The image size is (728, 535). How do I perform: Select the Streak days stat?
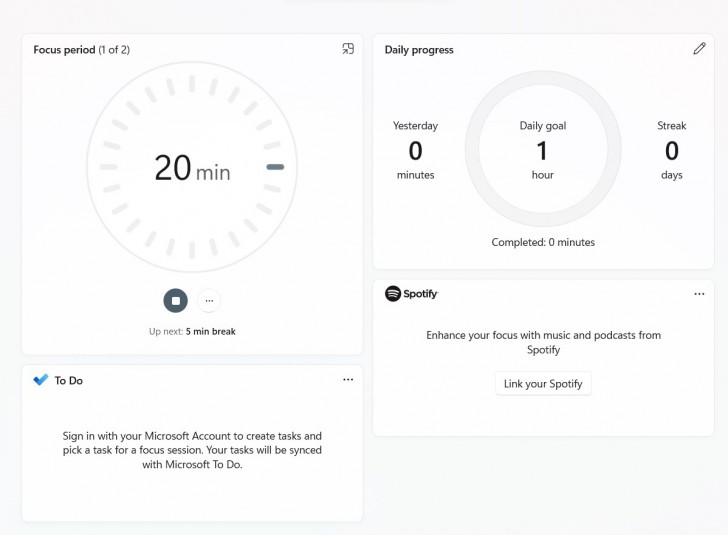click(671, 150)
